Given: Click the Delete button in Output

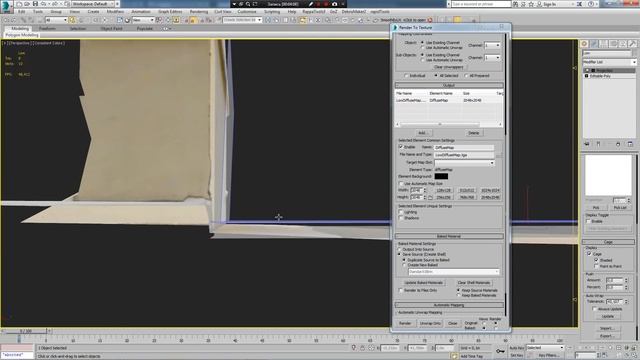Looking at the screenshot, I should (x=473, y=133).
